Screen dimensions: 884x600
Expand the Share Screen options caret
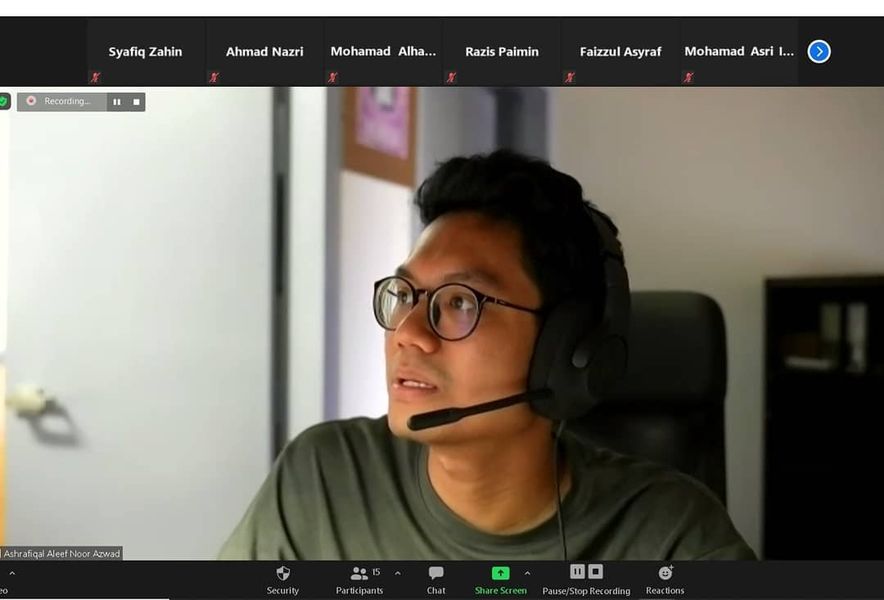coord(527,573)
